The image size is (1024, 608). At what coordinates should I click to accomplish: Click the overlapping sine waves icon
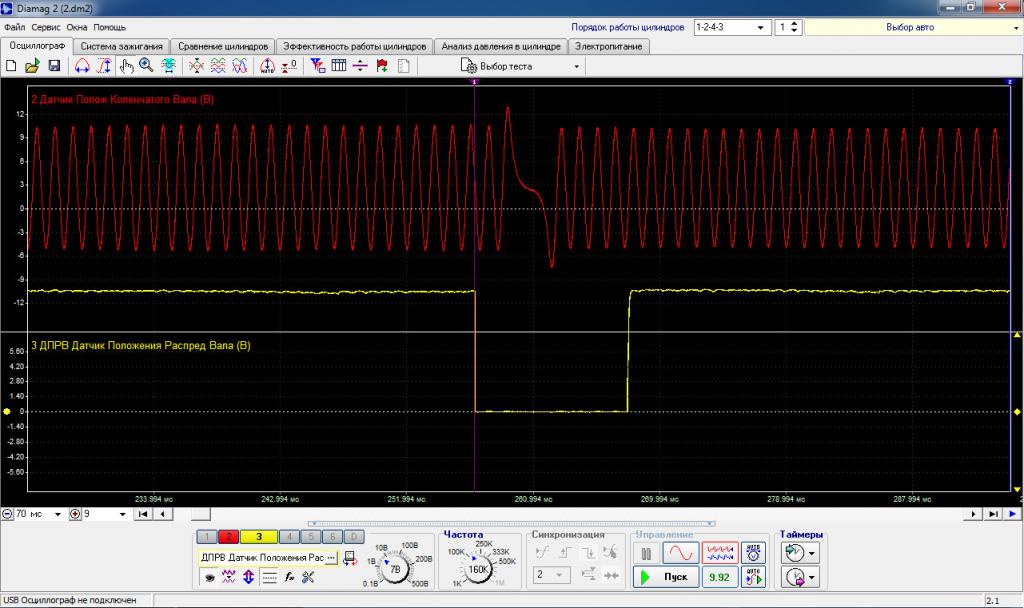(240, 66)
